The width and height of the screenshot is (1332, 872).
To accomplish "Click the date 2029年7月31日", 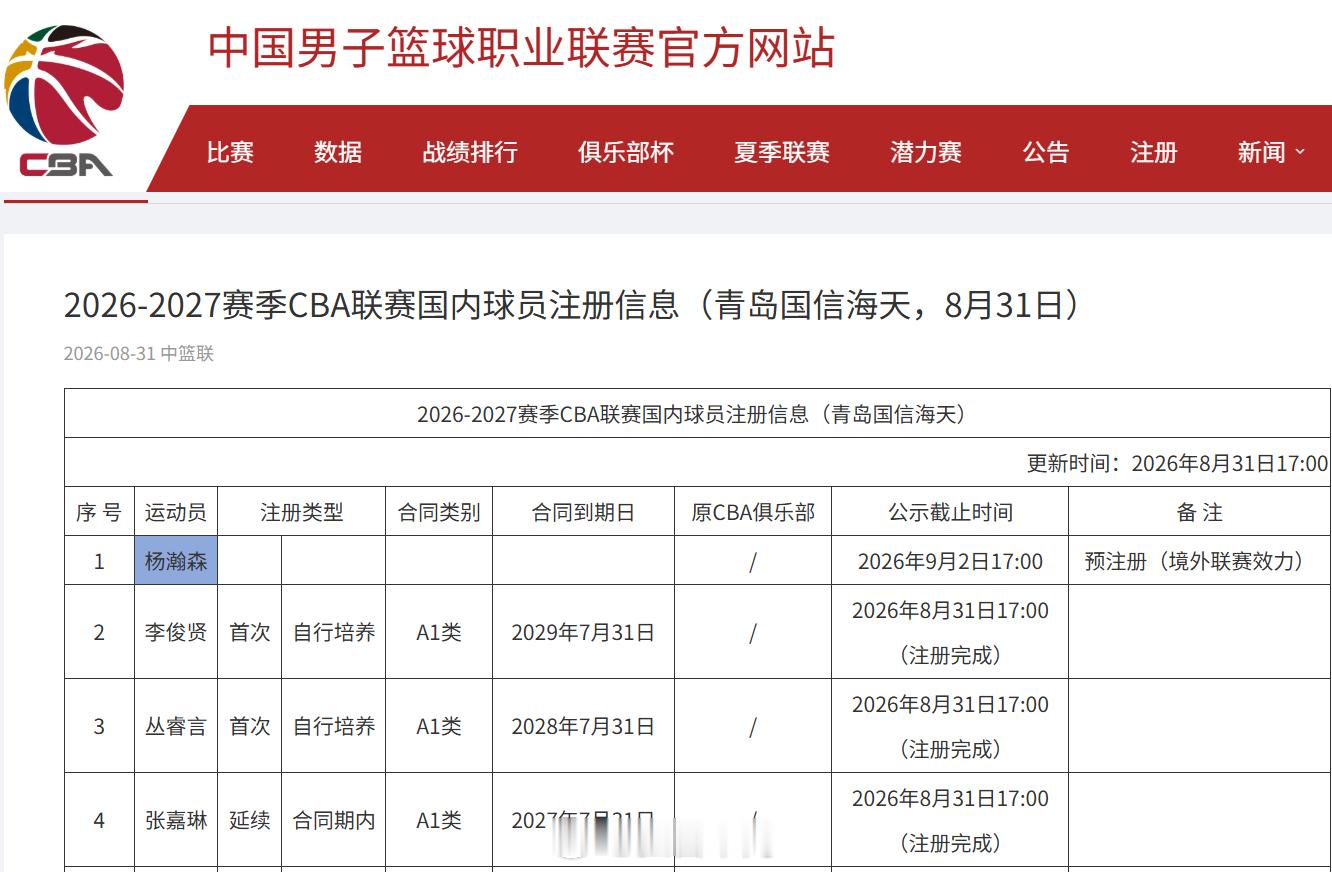I will [x=583, y=632].
